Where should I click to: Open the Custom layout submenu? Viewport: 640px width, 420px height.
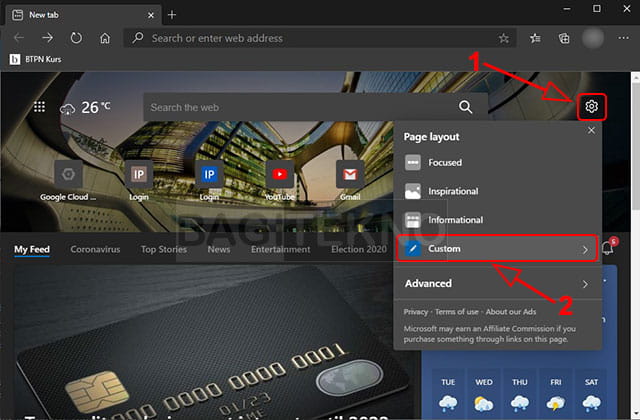coord(497,249)
